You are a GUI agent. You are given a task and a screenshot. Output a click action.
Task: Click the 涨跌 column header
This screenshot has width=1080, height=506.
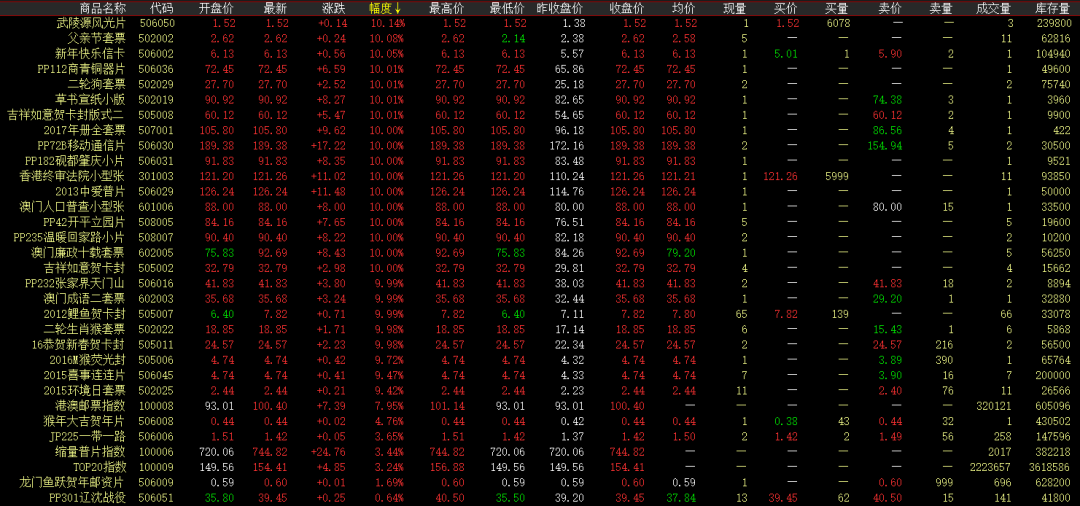coord(333,8)
